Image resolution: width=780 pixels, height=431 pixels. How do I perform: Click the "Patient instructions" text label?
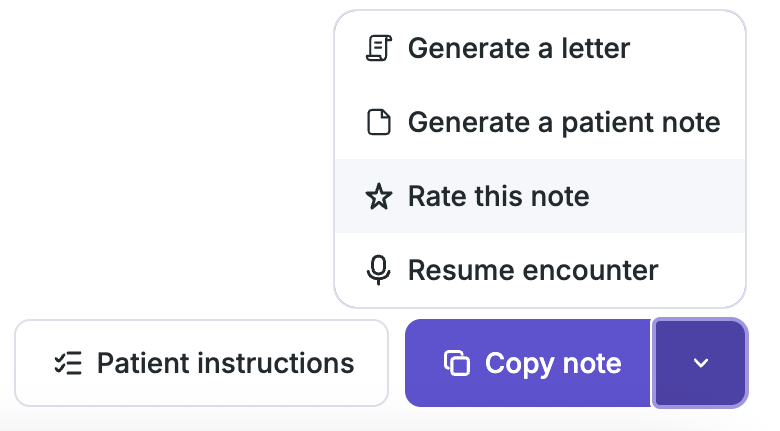point(225,363)
